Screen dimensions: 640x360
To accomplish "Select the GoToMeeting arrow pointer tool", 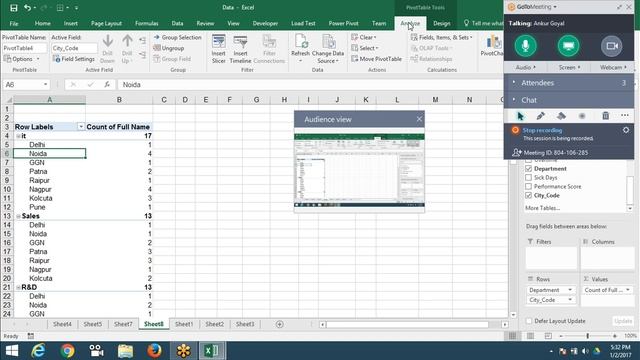I will (520, 116).
